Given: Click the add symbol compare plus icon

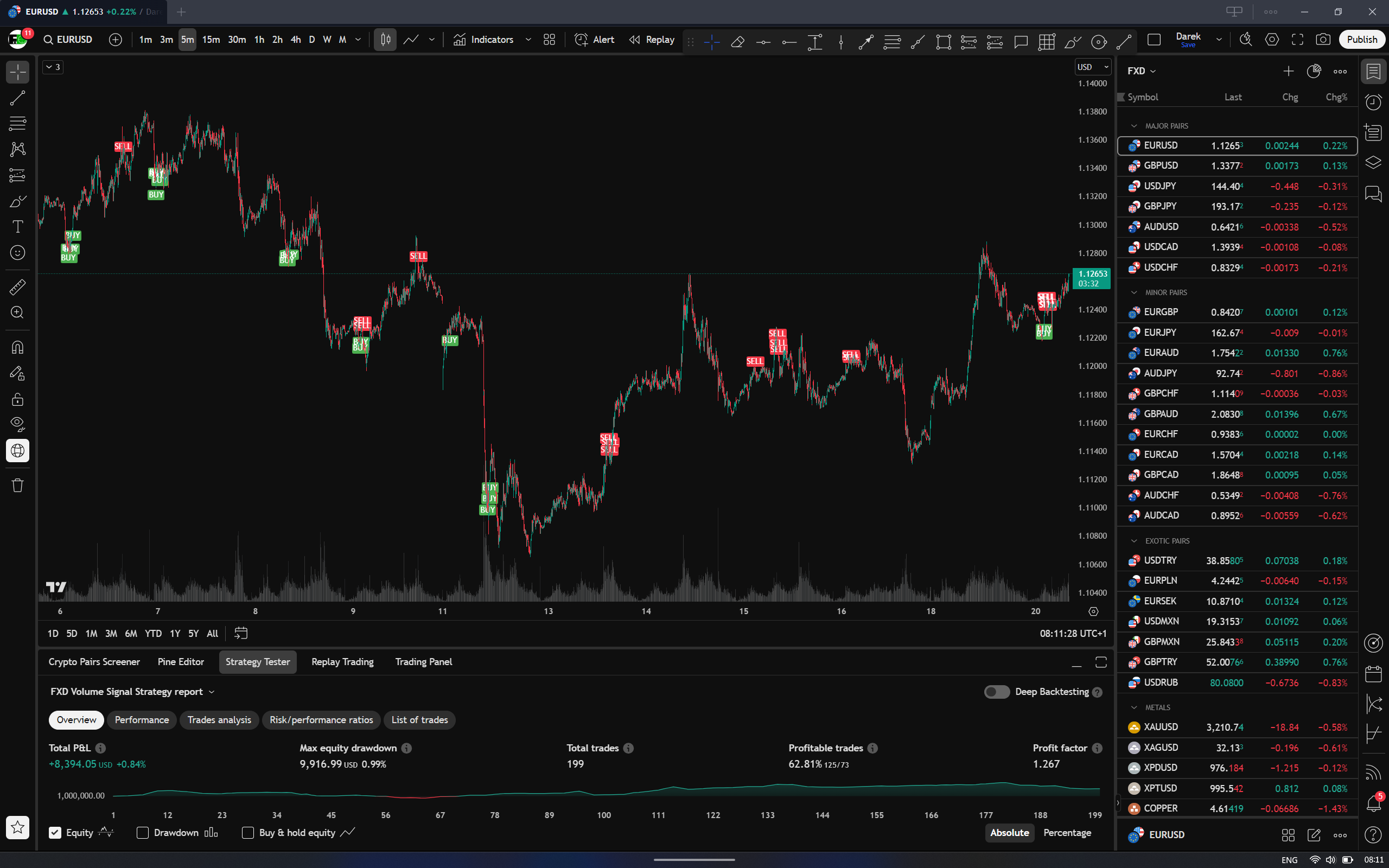Looking at the screenshot, I should (x=116, y=40).
